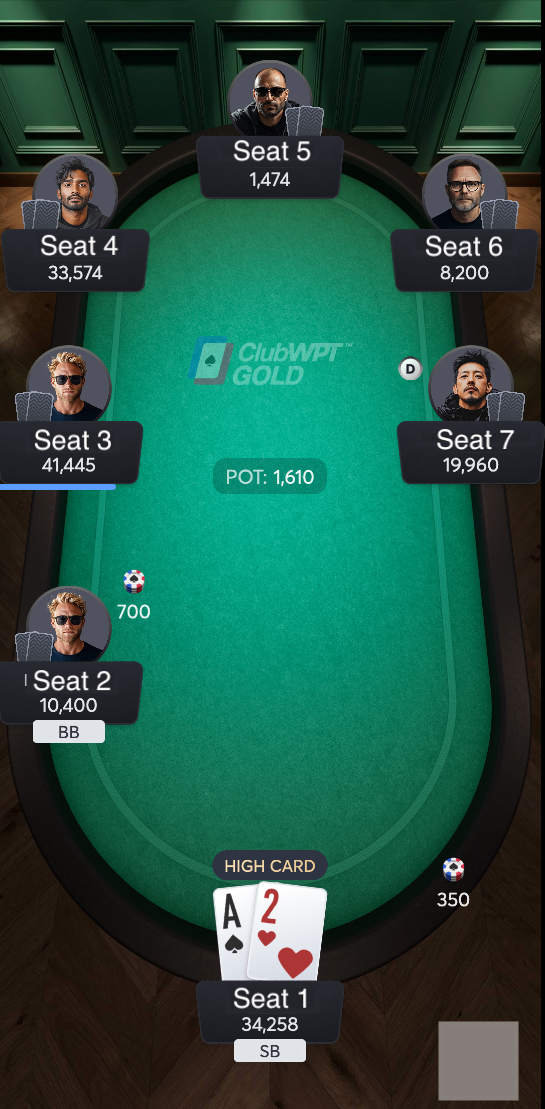Click the BB badge under Seat 2
545x1109 pixels.
[69, 732]
